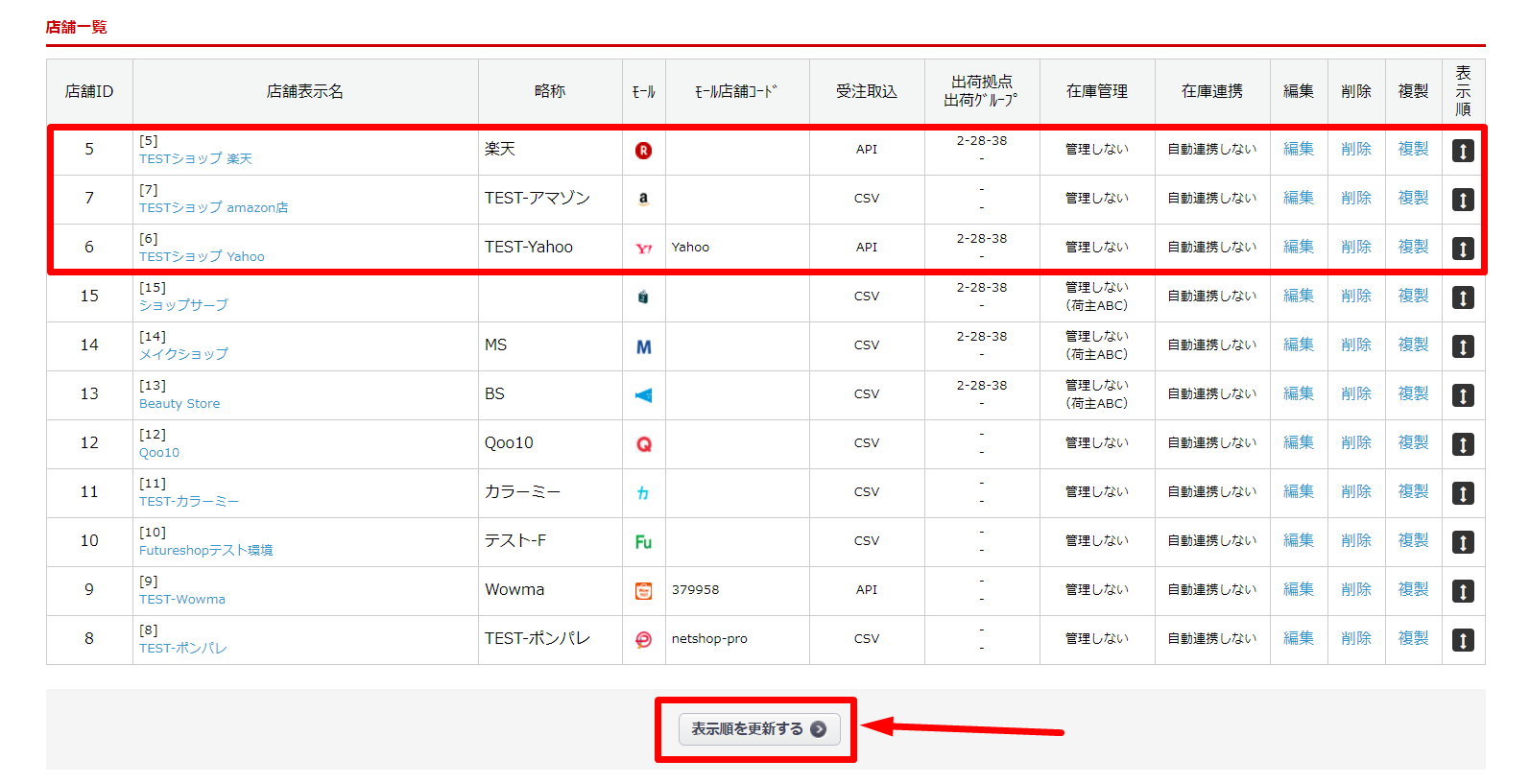Screen dimensions: 1530x784
Task: Click the Futureshop 'Fu' mall icon
Action: click(643, 542)
